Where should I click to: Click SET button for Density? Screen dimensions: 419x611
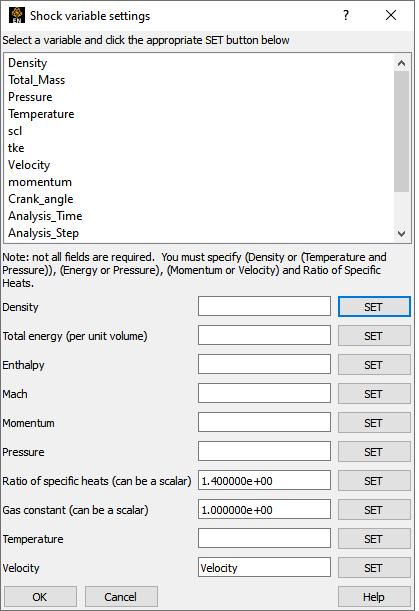coord(374,307)
